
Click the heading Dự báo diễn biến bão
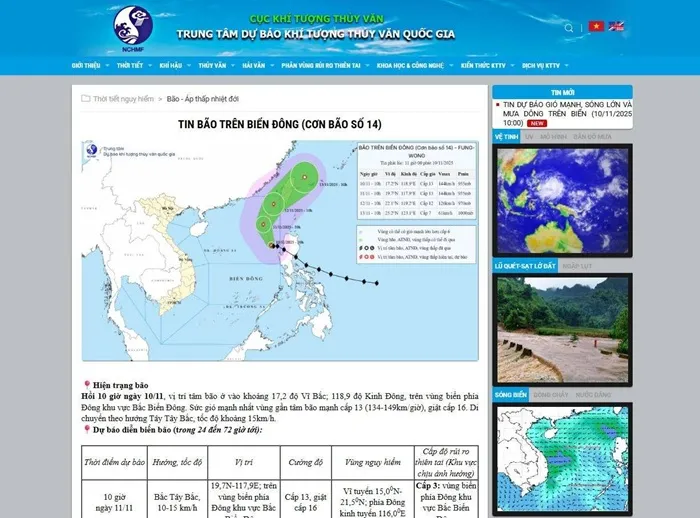(177, 430)
